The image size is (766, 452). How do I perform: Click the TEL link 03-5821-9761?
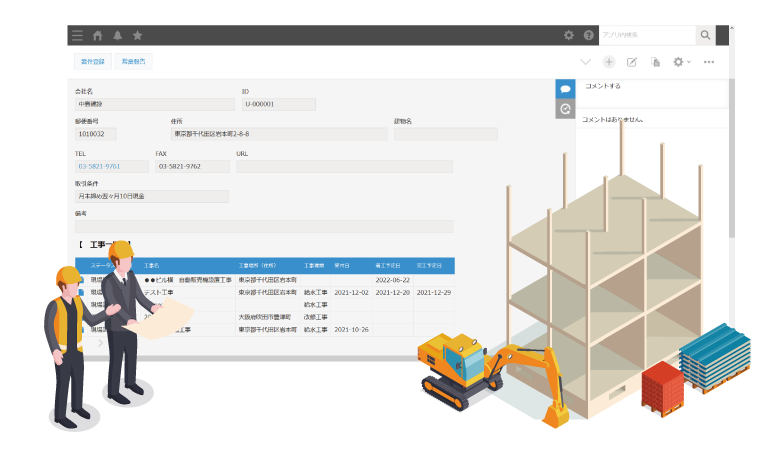[x=98, y=167]
